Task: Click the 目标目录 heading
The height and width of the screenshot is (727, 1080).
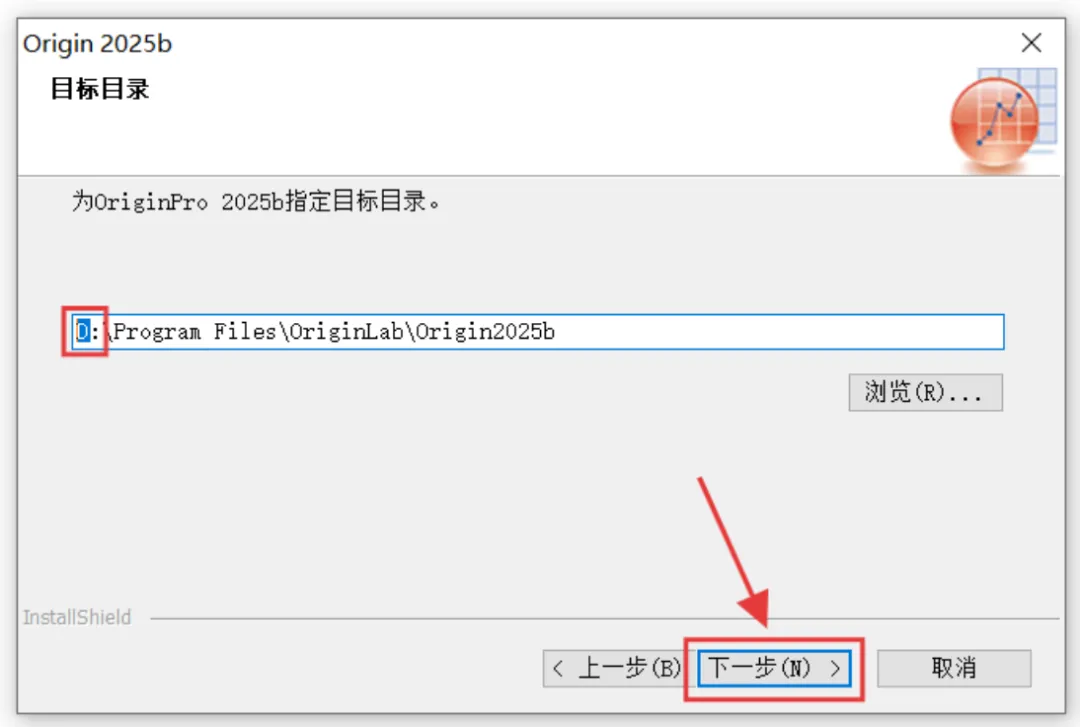Action: (x=100, y=88)
